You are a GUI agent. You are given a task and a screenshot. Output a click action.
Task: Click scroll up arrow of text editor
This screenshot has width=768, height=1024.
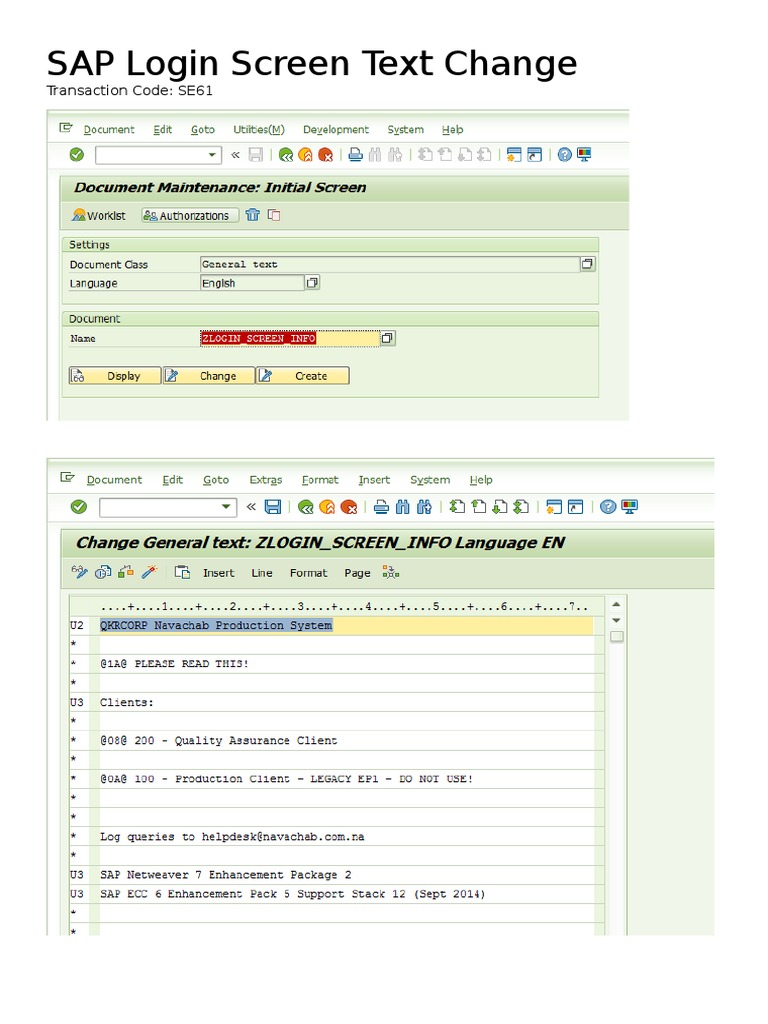[616, 605]
